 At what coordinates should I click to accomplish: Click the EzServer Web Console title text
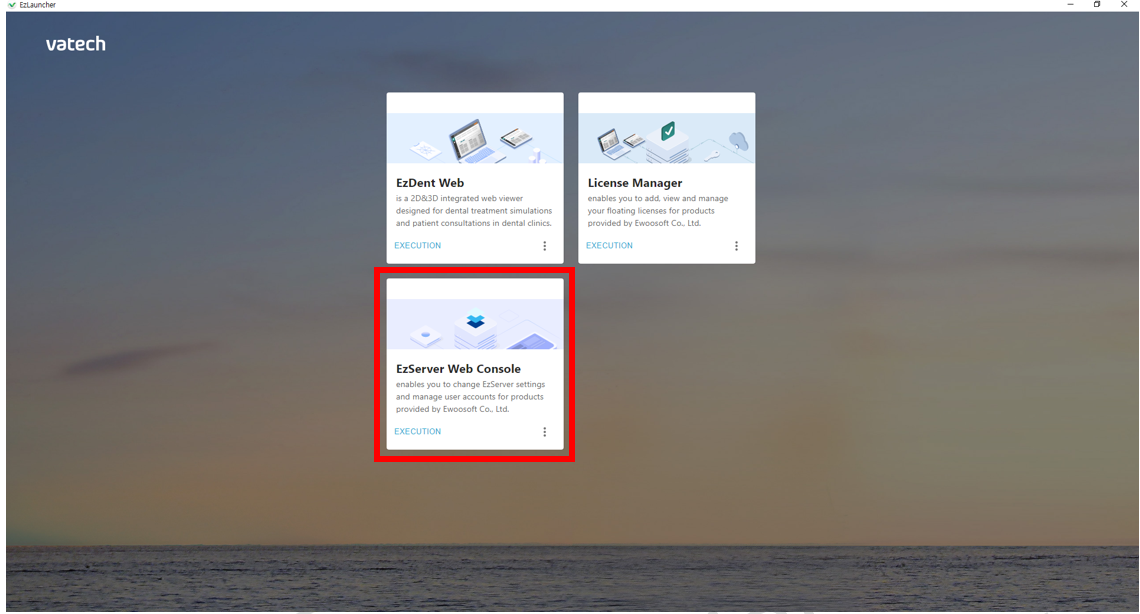[x=458, y=369]
